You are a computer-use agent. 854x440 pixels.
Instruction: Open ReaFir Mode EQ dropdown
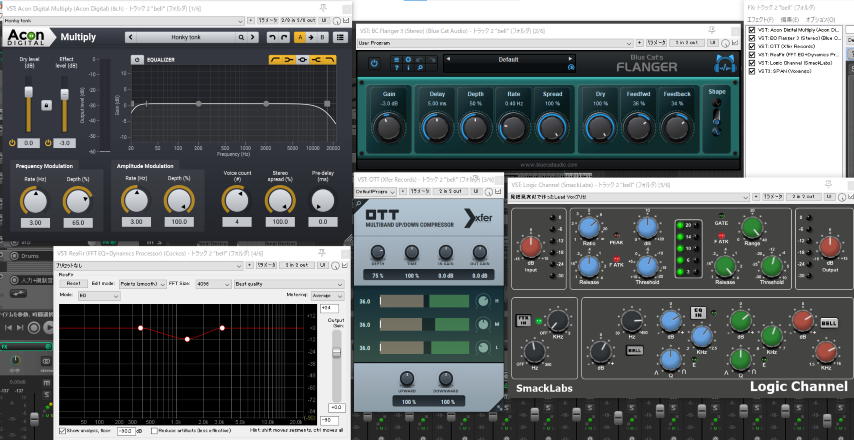tap(99, 295)
